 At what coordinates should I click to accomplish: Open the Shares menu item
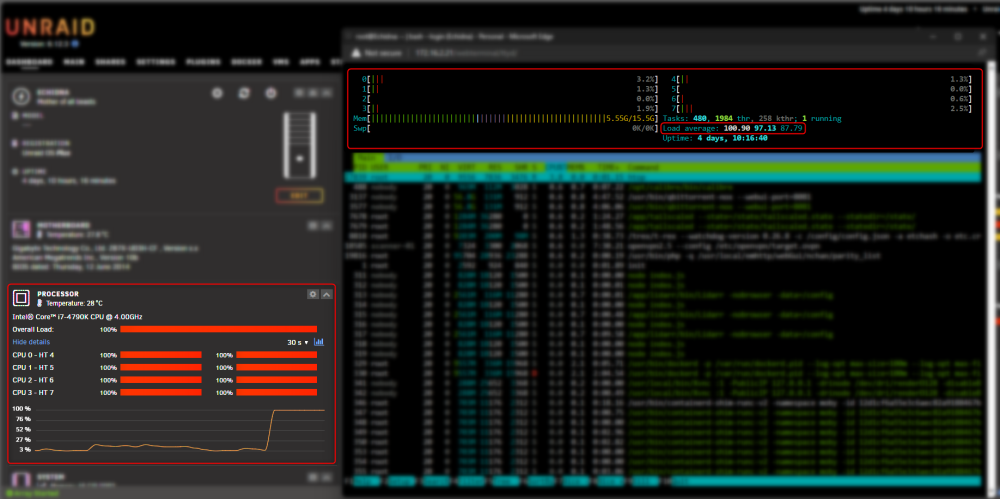pyautogui.click(x=110, y=63)
